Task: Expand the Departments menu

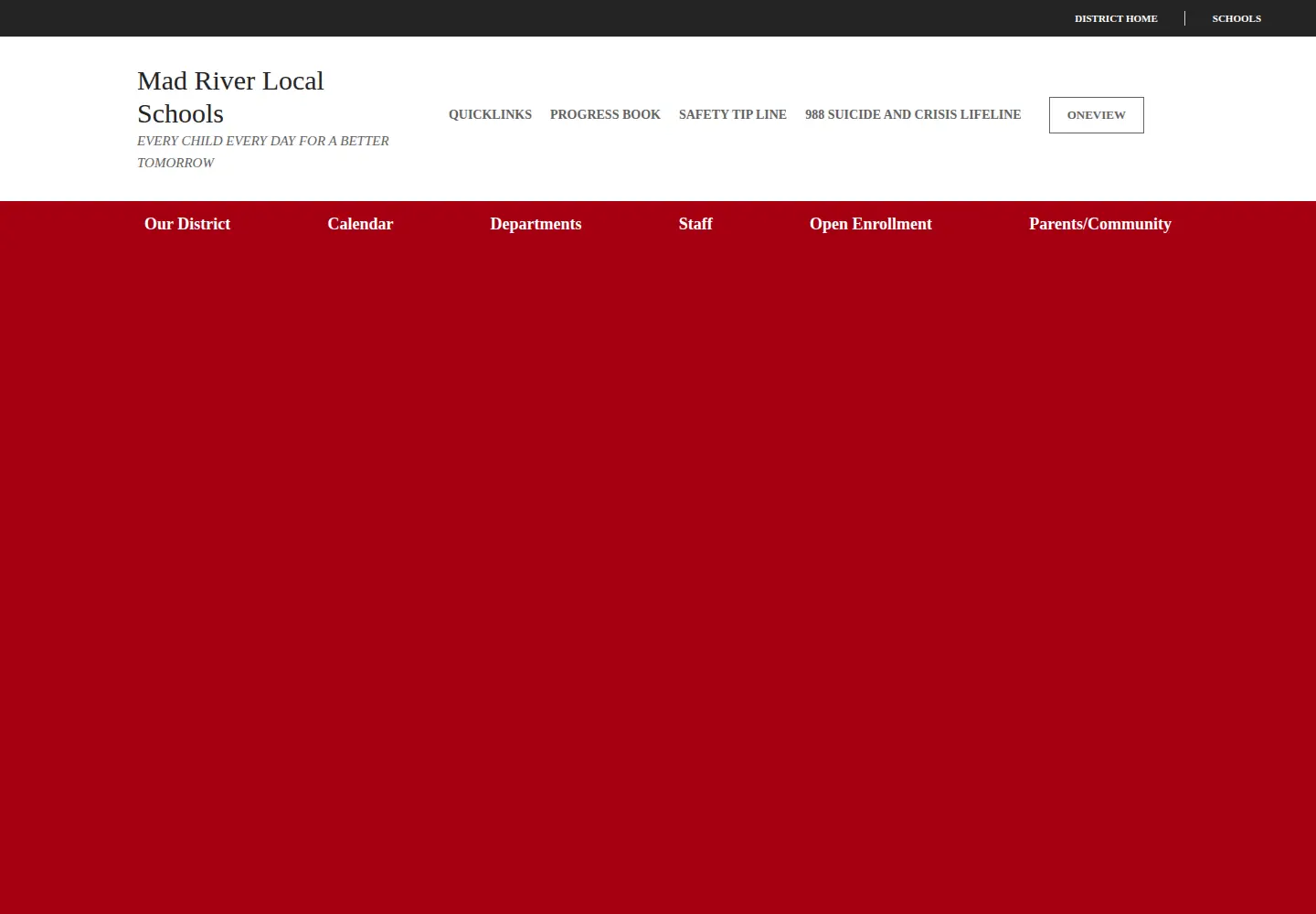Action: click(536, 224)
